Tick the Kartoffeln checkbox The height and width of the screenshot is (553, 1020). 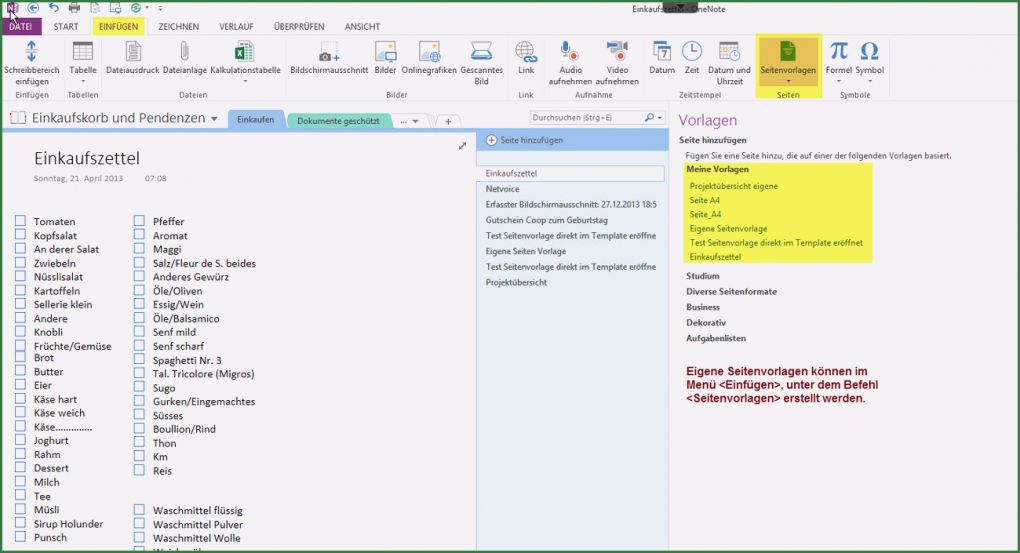[21, 290]
